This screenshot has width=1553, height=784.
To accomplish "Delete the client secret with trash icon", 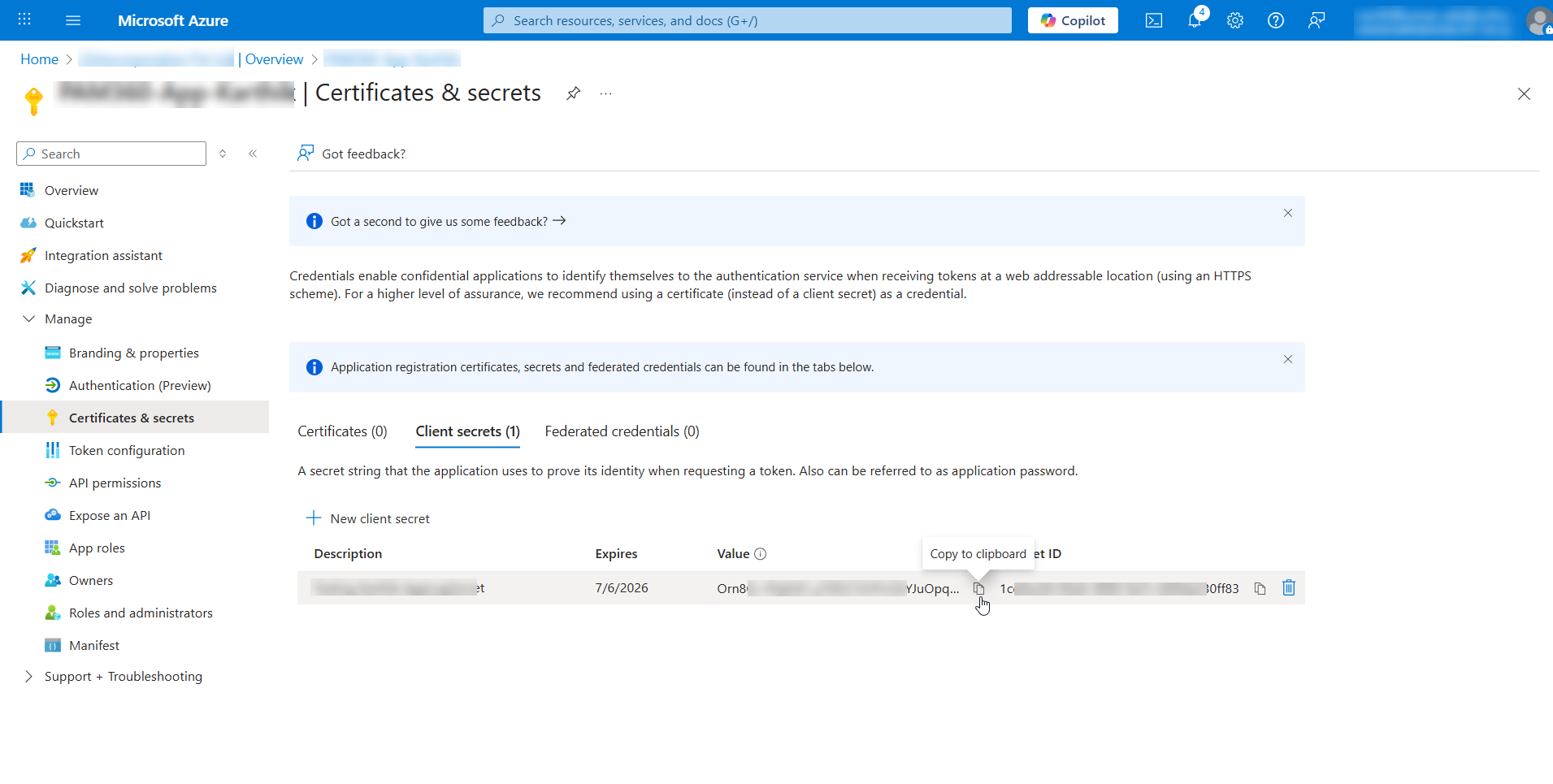I will [1288, 587].
